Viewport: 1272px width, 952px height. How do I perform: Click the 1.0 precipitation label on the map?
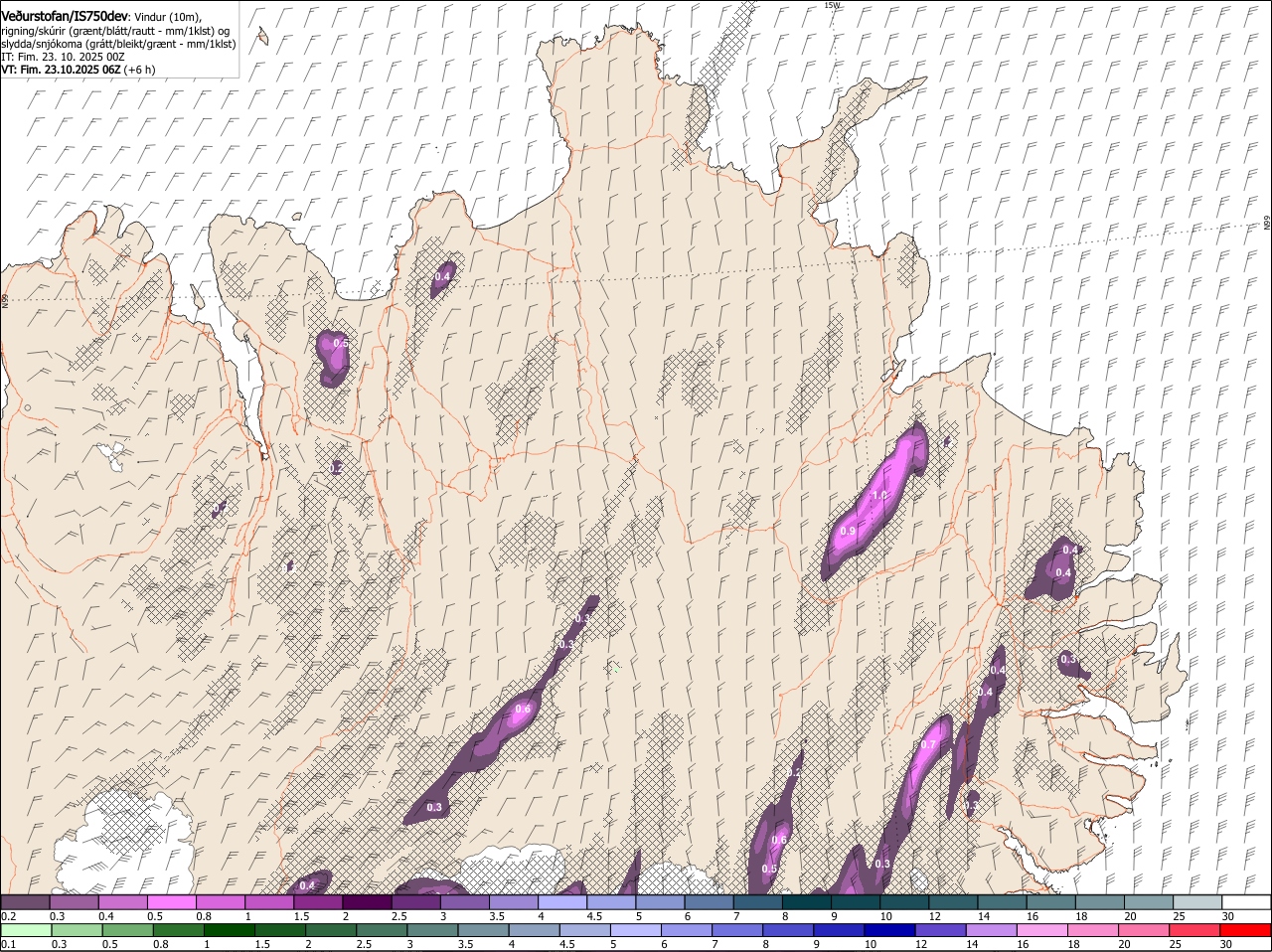pos(878,495)
